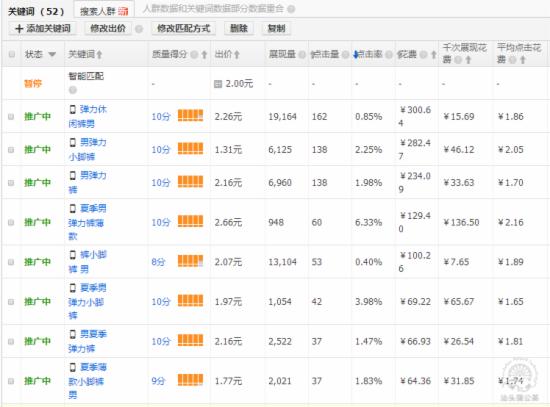Click the 展现量 help icon

point(302,54)
